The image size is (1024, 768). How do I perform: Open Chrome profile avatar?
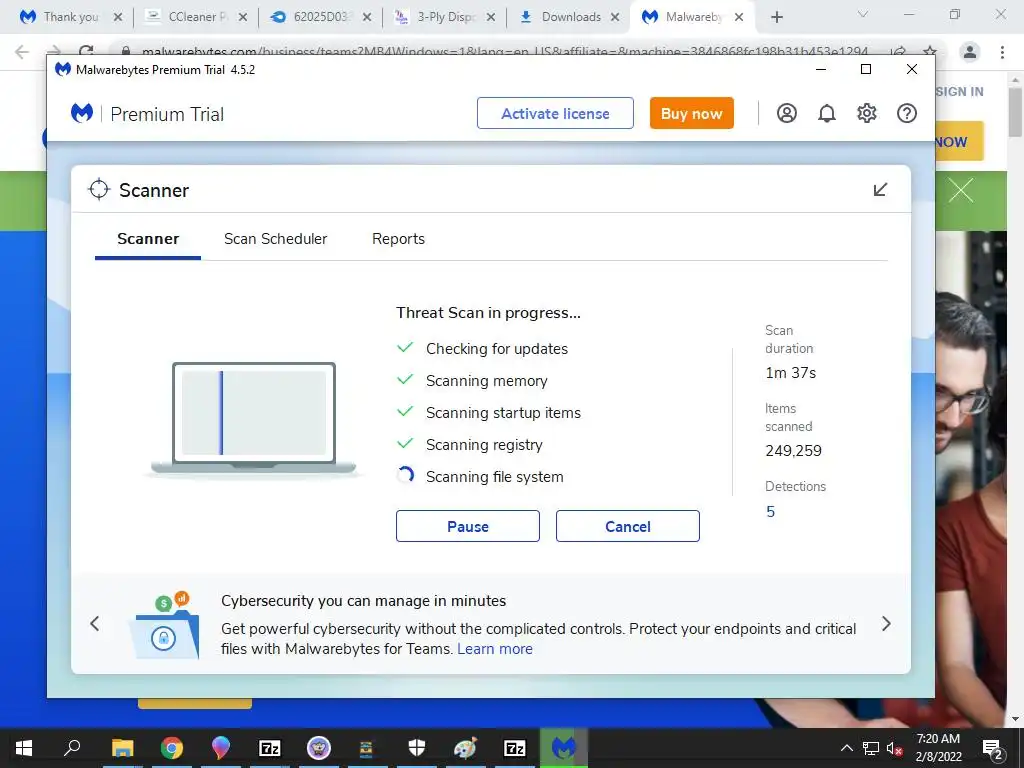coord(970,52)
